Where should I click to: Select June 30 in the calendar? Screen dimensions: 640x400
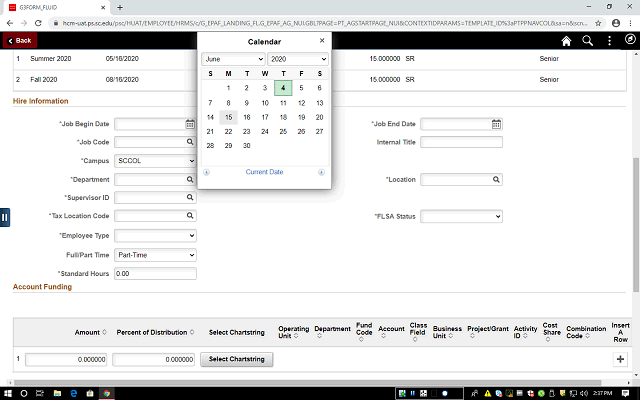[247, 146]
